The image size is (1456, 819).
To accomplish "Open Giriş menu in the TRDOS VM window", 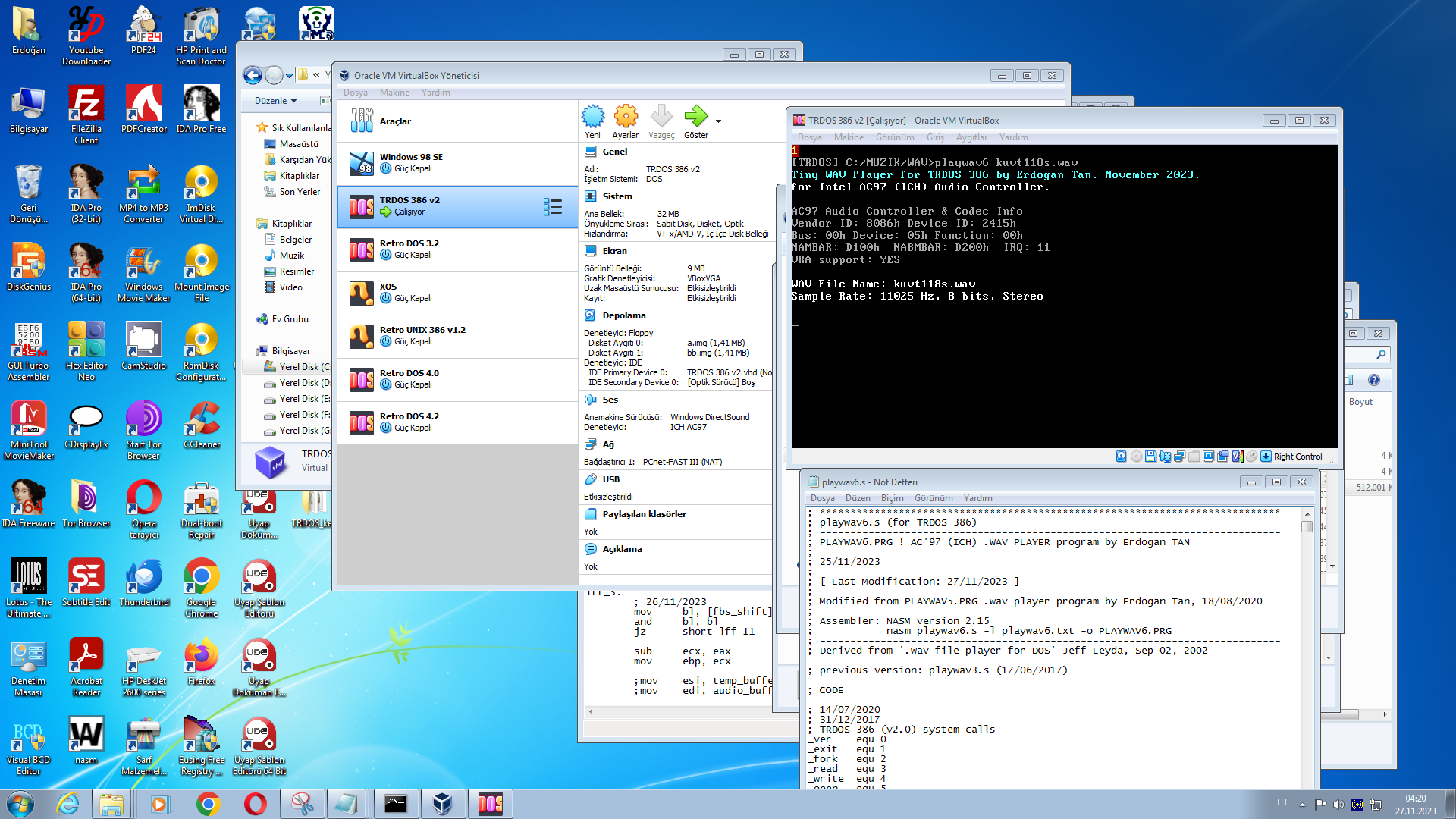I will coord(935,137).
